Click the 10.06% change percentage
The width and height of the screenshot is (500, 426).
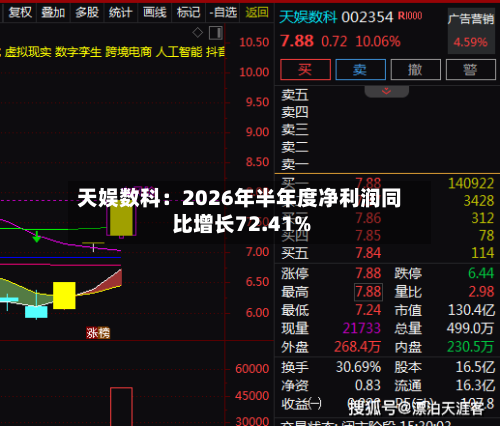pos(378,42)
